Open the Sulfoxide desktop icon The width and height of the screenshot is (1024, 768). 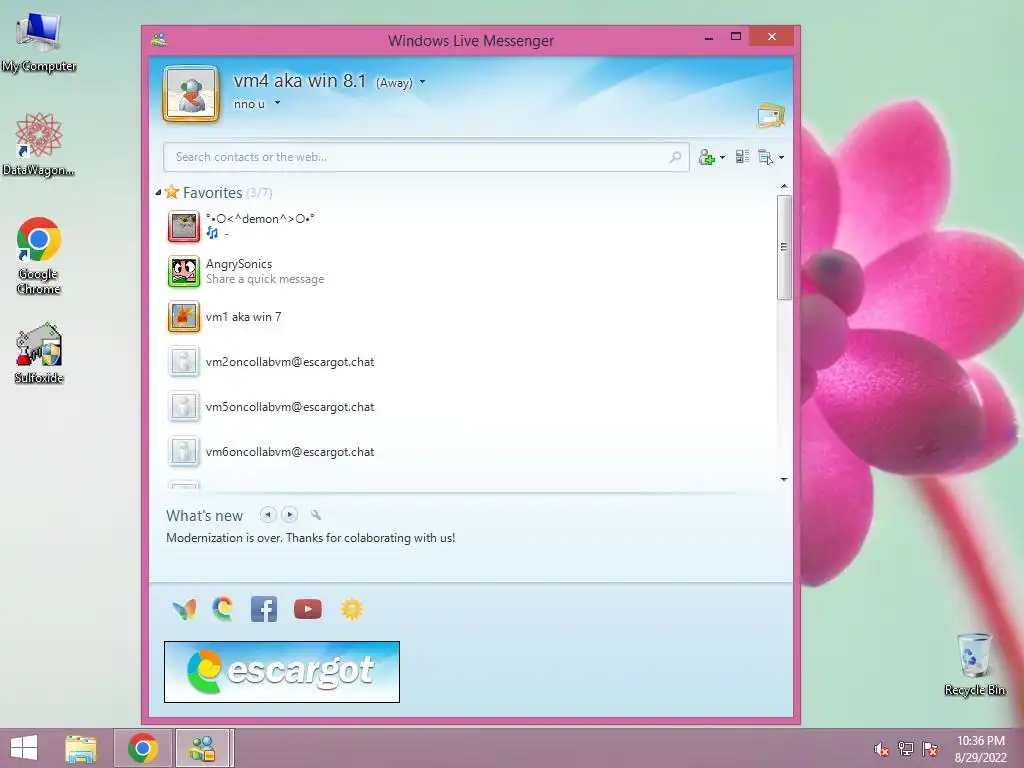(39, 353)
